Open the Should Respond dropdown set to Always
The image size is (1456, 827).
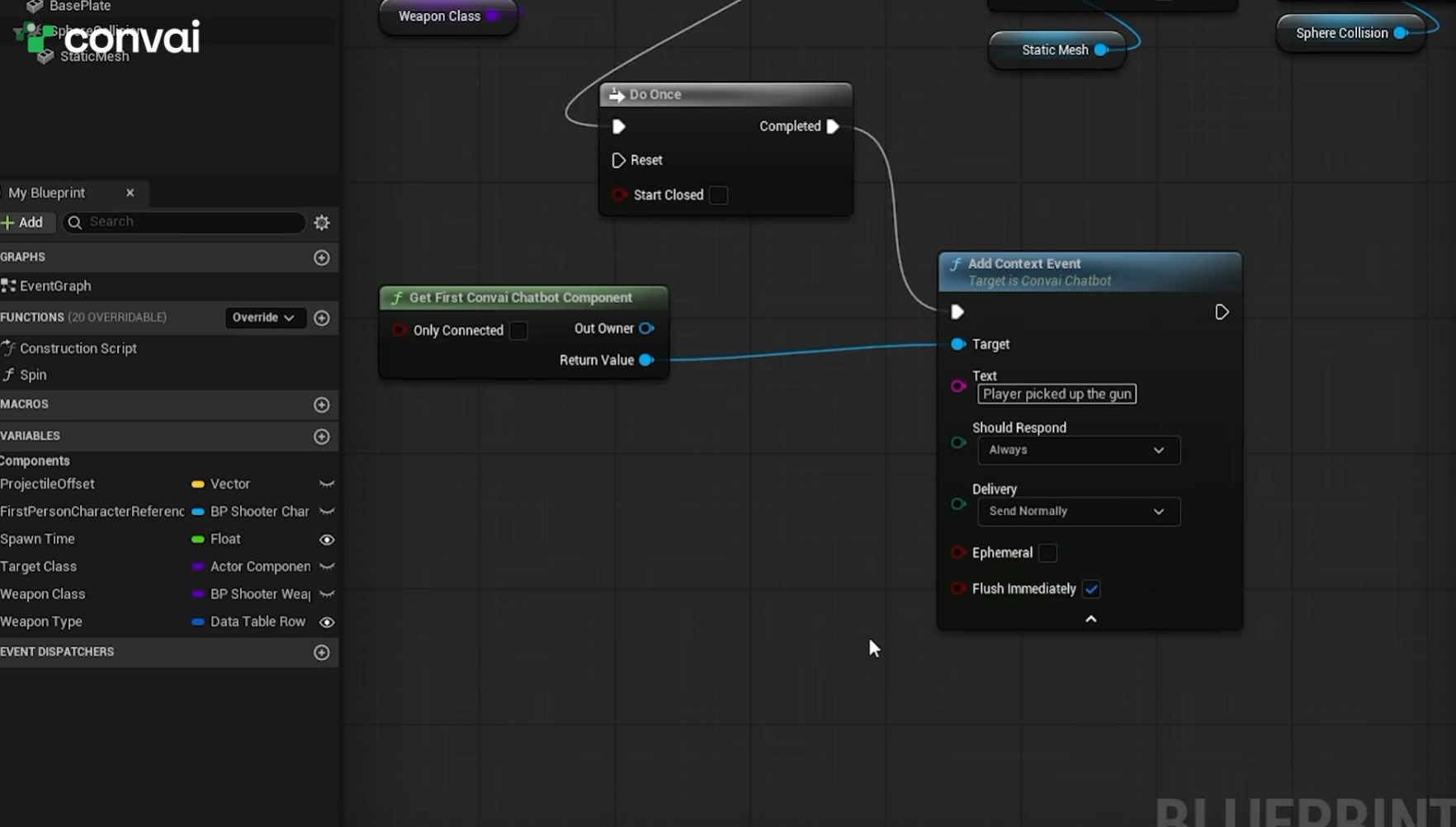[1079, 450]
